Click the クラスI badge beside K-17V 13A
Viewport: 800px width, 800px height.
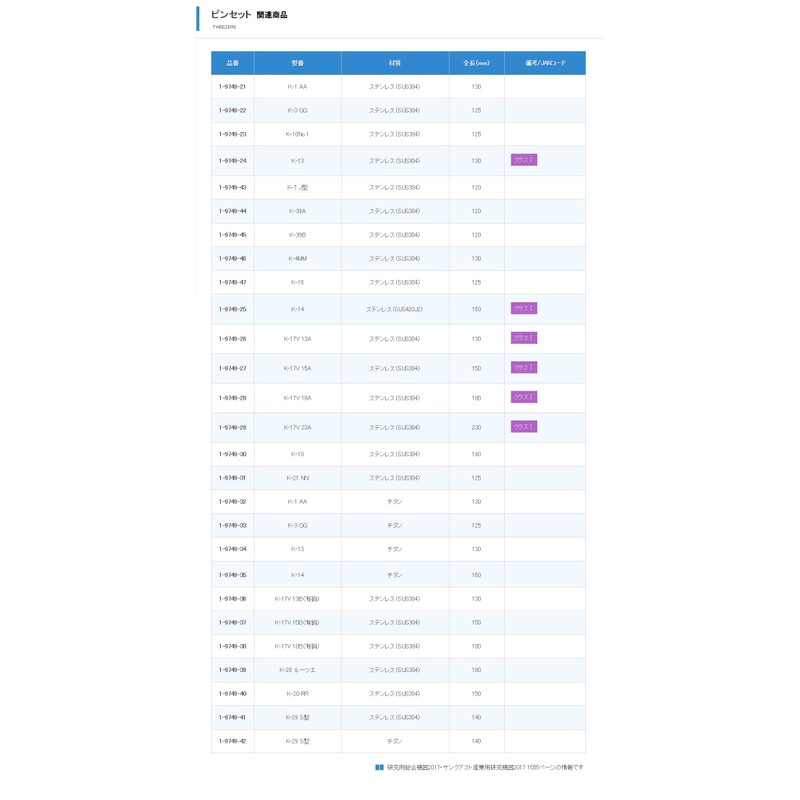pos(523,338)
